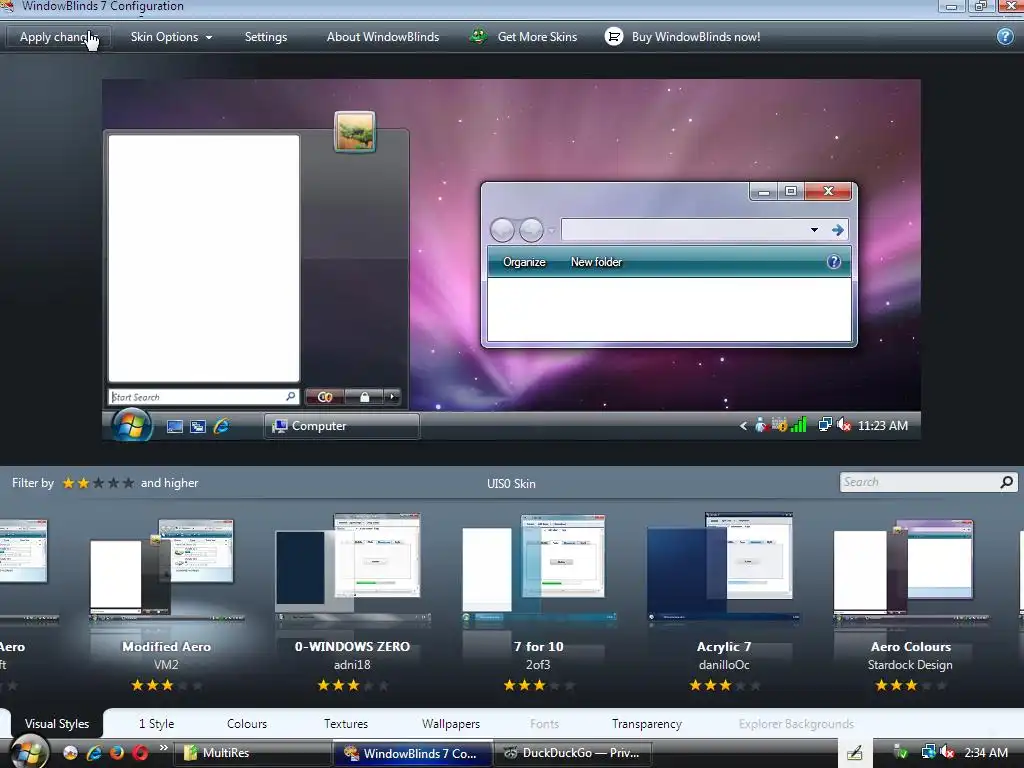Open About WindowBlinds
This screenshot has height=768, width=1024.
[x=383, y=37]
